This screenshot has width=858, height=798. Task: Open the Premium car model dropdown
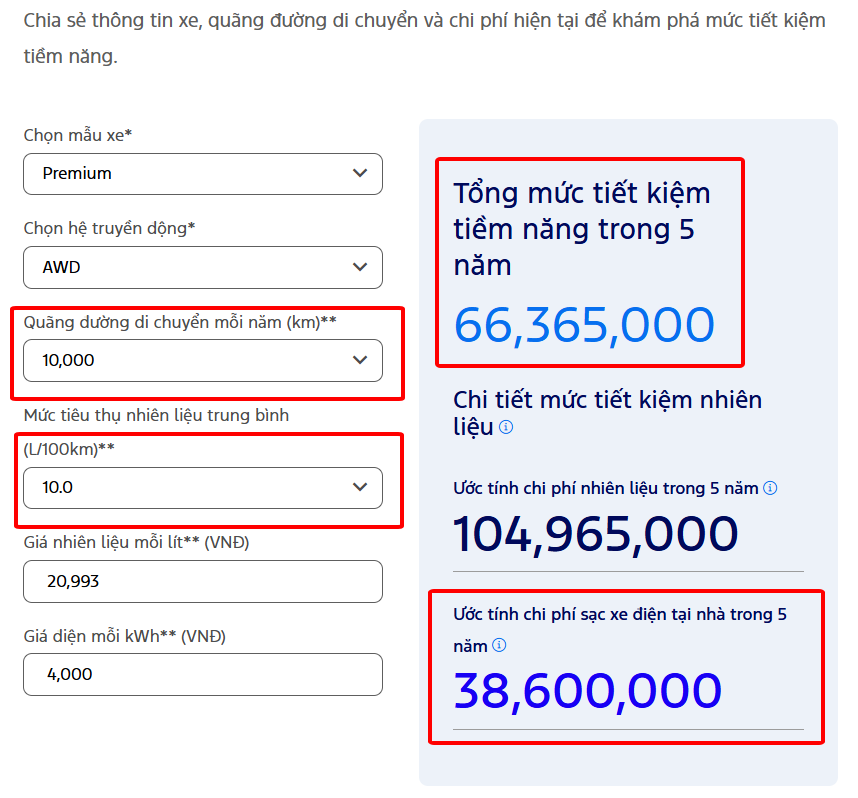(x=203, y=174)
